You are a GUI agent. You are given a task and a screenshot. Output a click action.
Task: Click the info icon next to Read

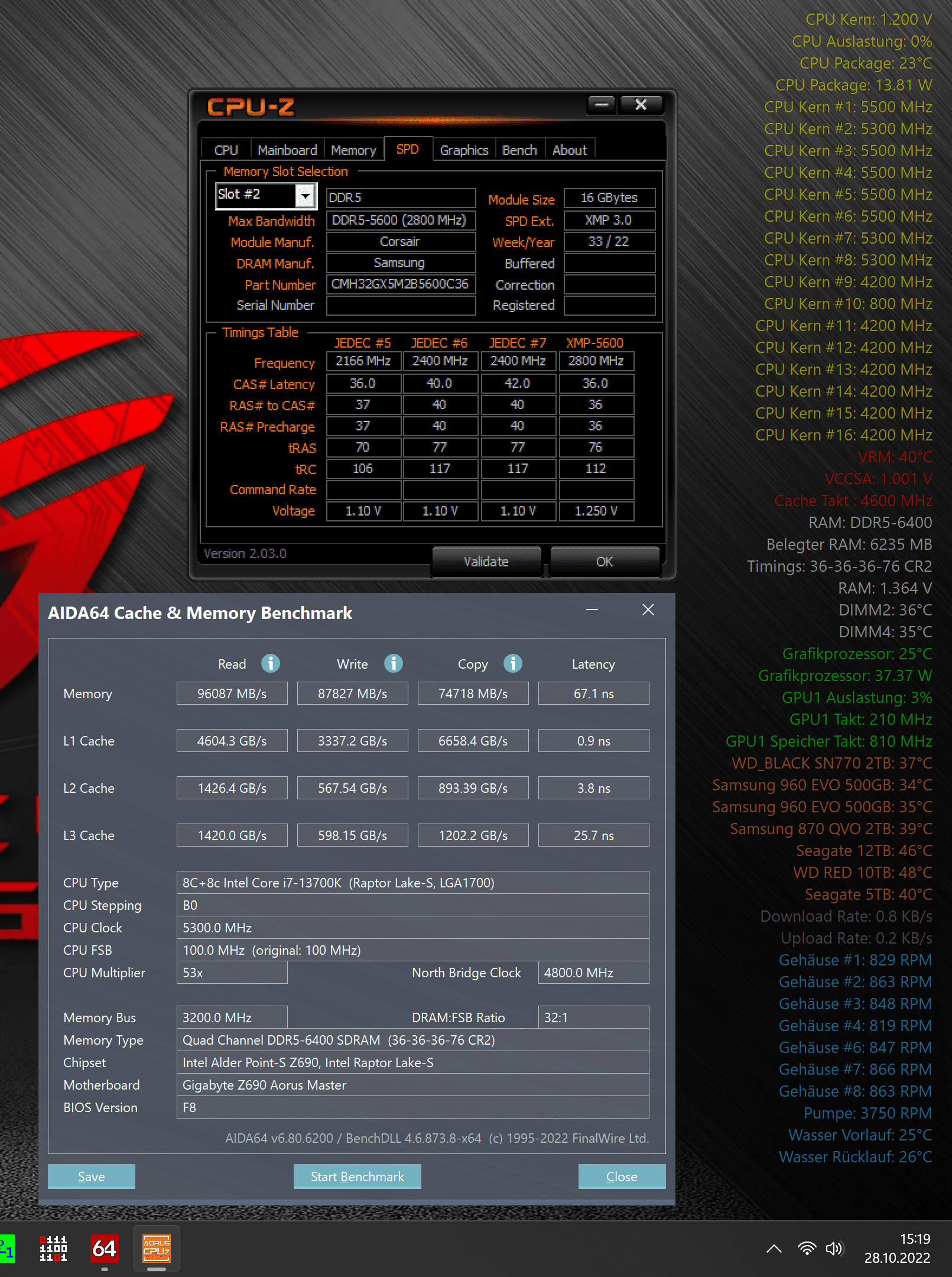pos(271,663)
